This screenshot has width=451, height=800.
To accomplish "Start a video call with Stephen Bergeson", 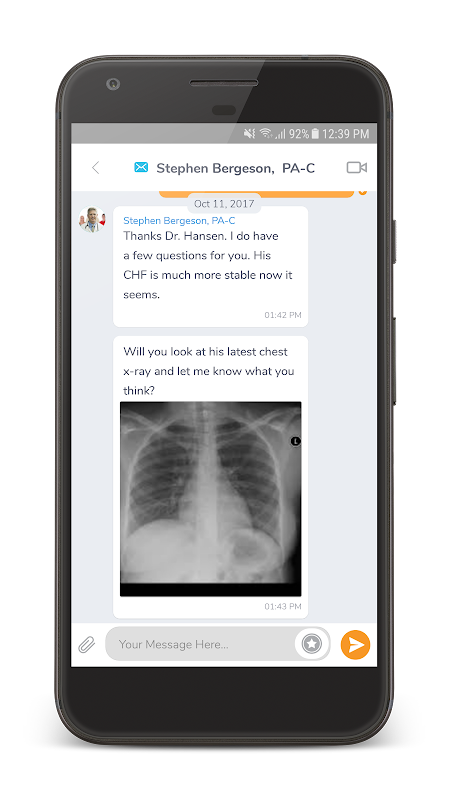I will point(357,167).
